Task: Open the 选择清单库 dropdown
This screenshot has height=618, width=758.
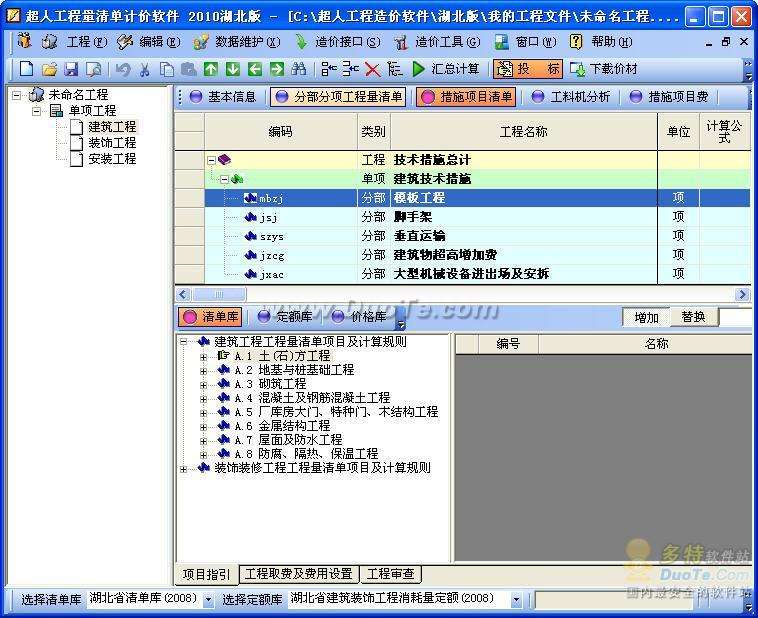Action: (208, 600)
